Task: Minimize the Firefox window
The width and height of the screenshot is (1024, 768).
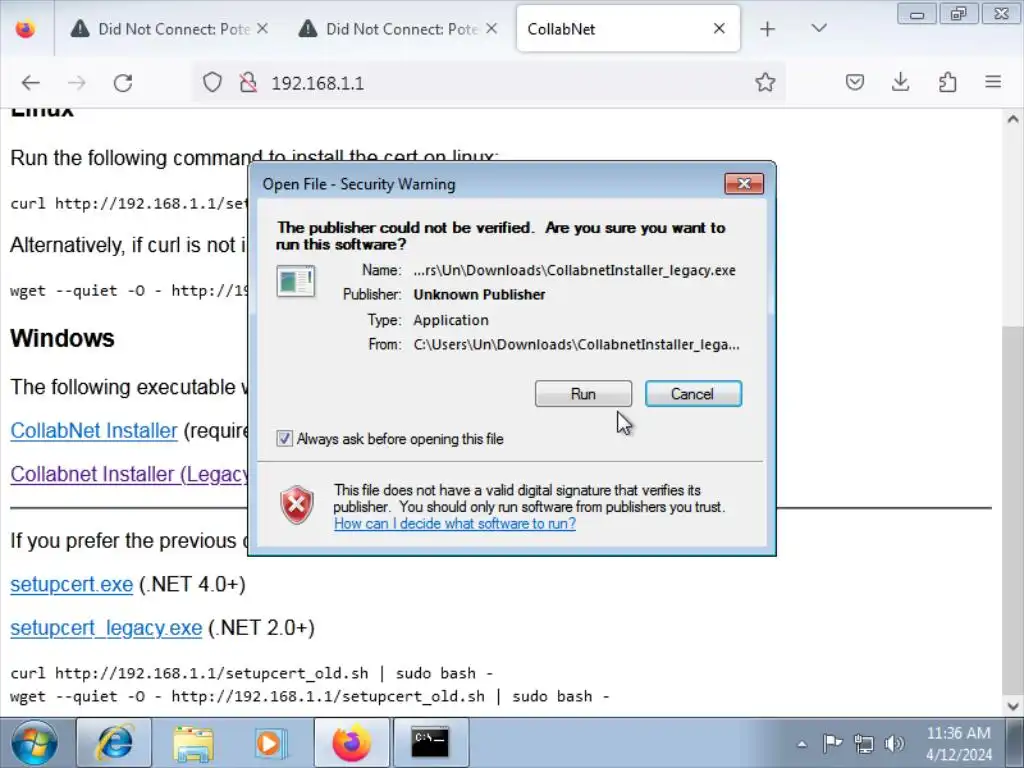Action: (x=916, y=14)
